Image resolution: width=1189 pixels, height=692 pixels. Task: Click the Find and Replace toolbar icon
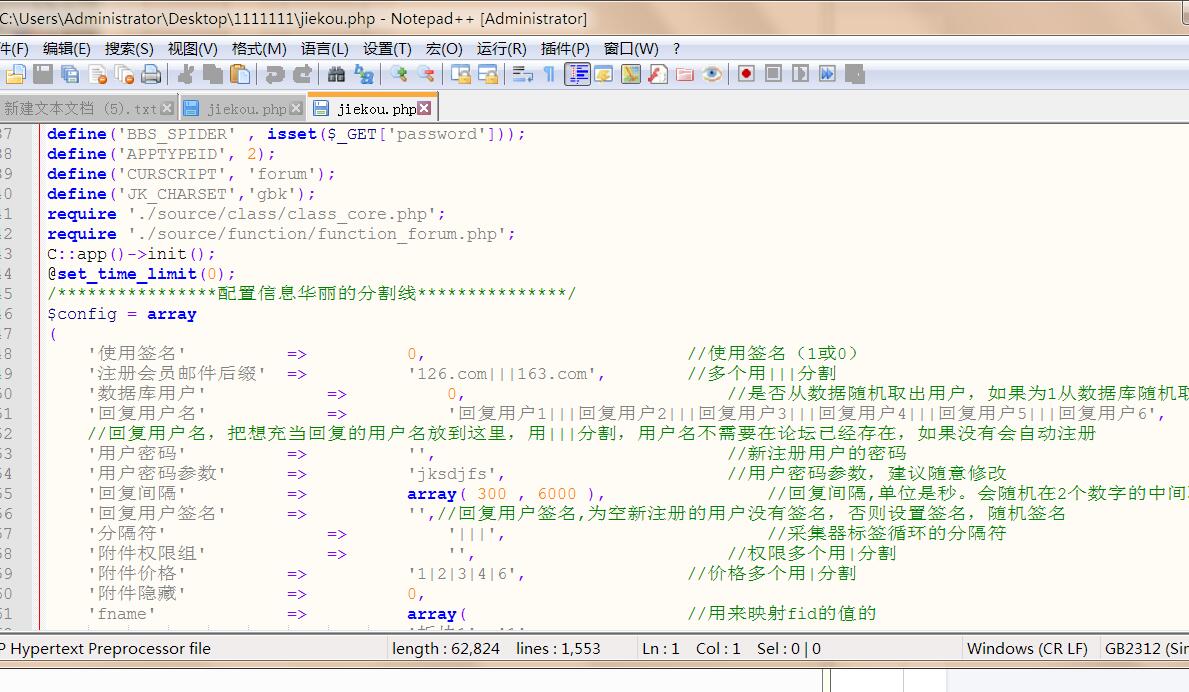tap(363, 74)
